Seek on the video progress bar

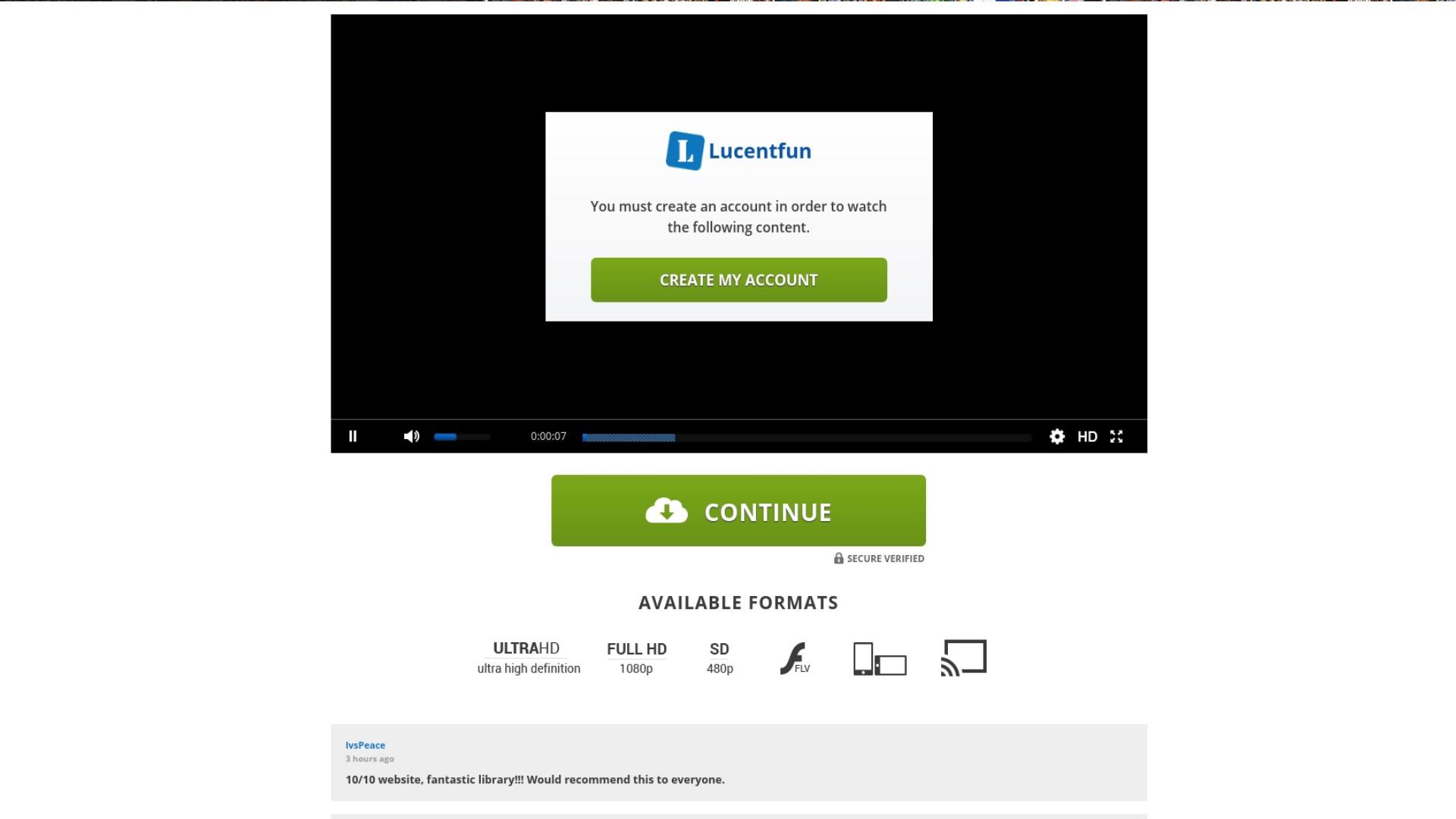[807, 438]
